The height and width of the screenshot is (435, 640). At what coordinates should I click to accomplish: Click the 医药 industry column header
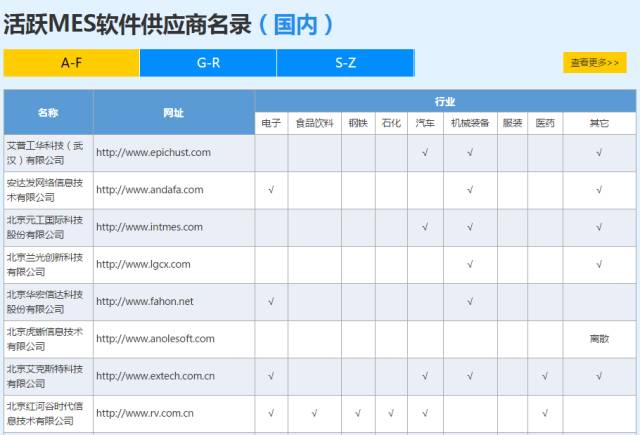(x=544, y=124)
